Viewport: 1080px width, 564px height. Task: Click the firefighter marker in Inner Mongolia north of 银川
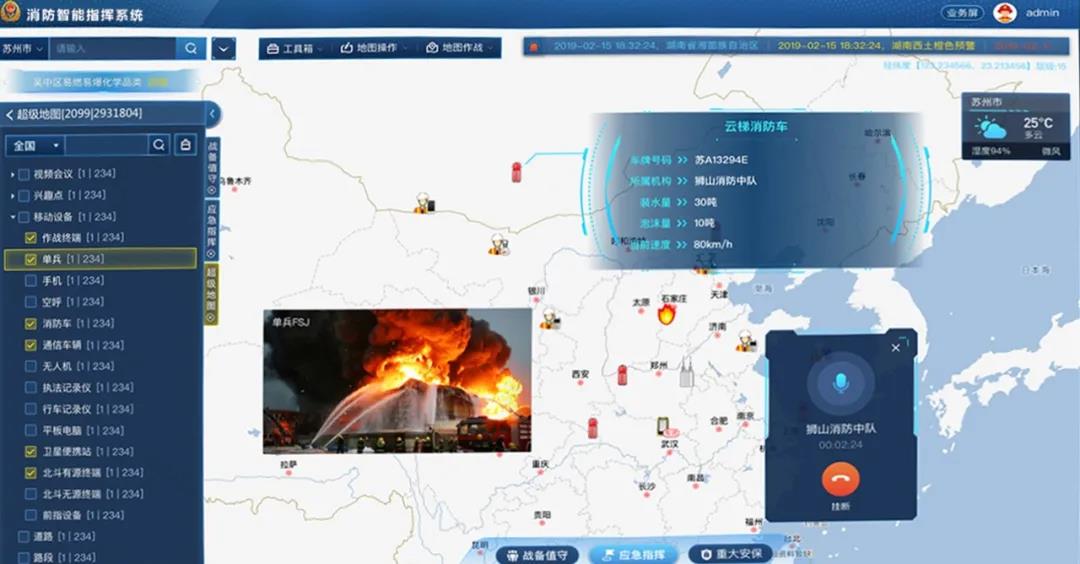pyautogui.click(x=499, y=244)
